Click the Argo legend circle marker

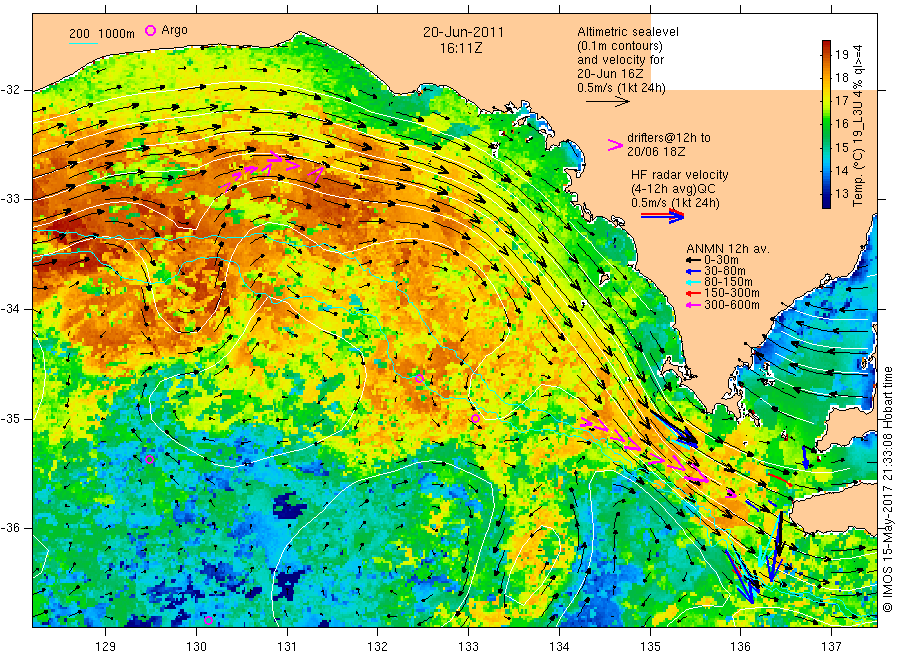[150, 30]
